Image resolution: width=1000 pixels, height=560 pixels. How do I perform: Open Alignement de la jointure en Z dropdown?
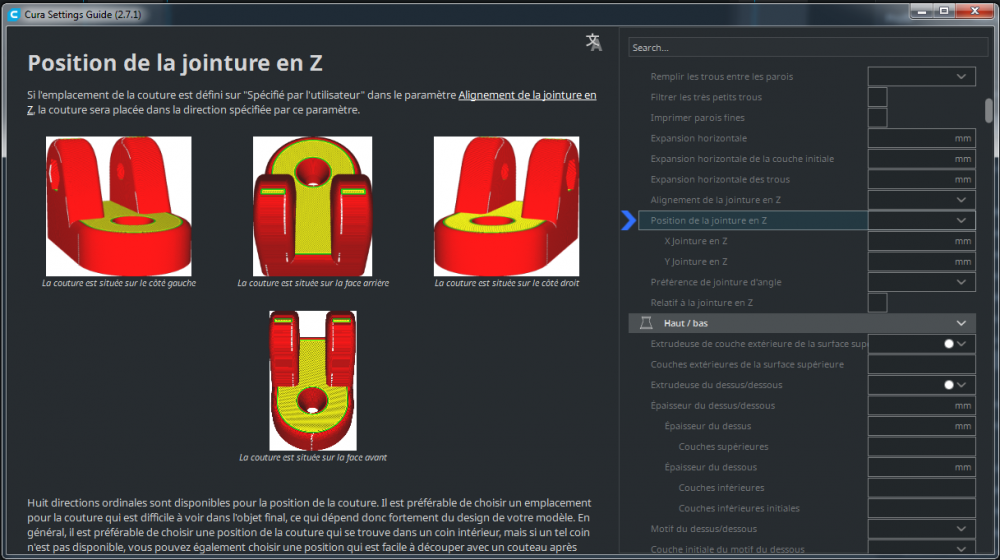[922, 200]
